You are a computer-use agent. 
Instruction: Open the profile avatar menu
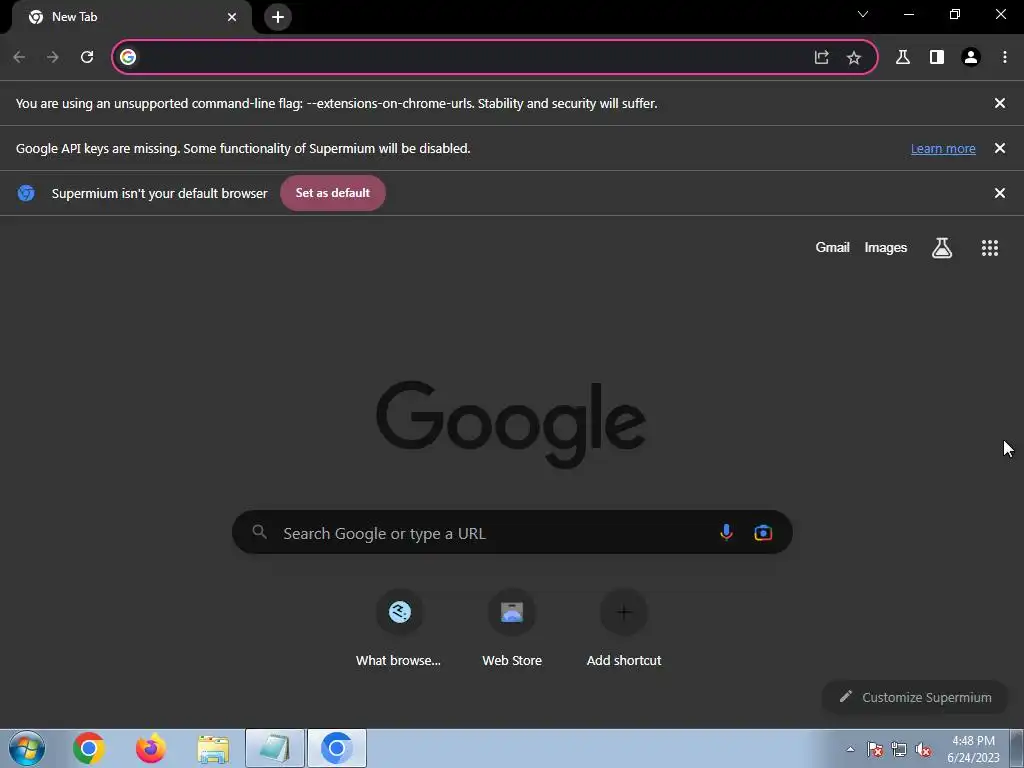click(970, 57)
